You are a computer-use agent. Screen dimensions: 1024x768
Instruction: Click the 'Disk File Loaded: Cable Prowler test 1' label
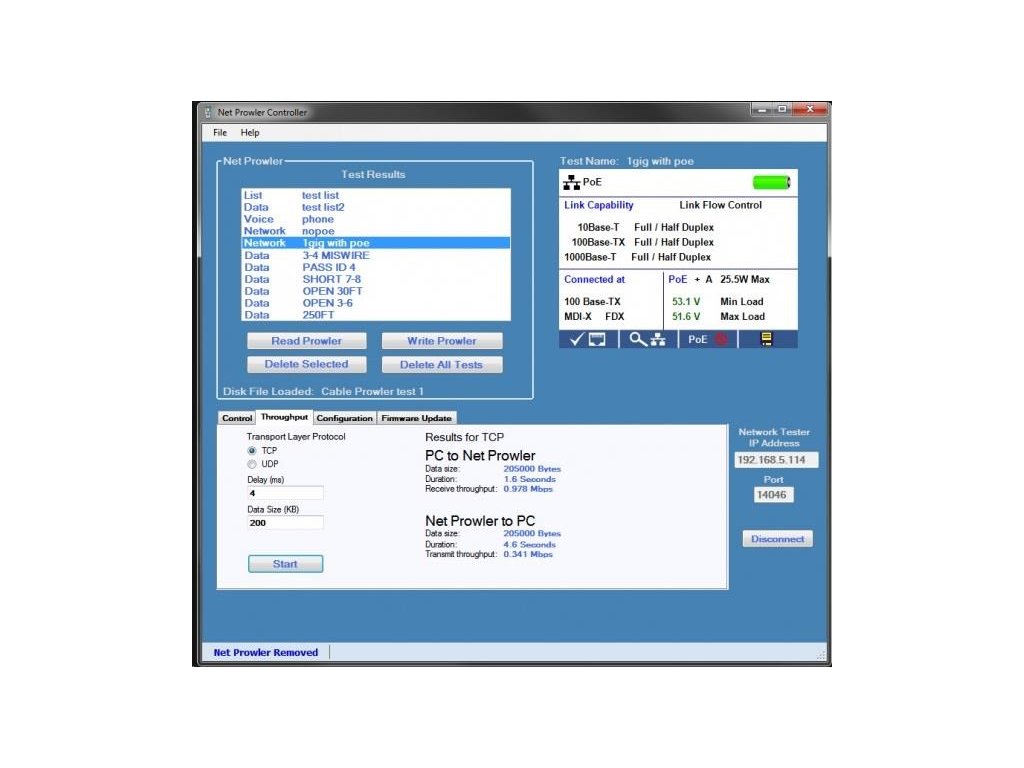(x=323, y=391)
